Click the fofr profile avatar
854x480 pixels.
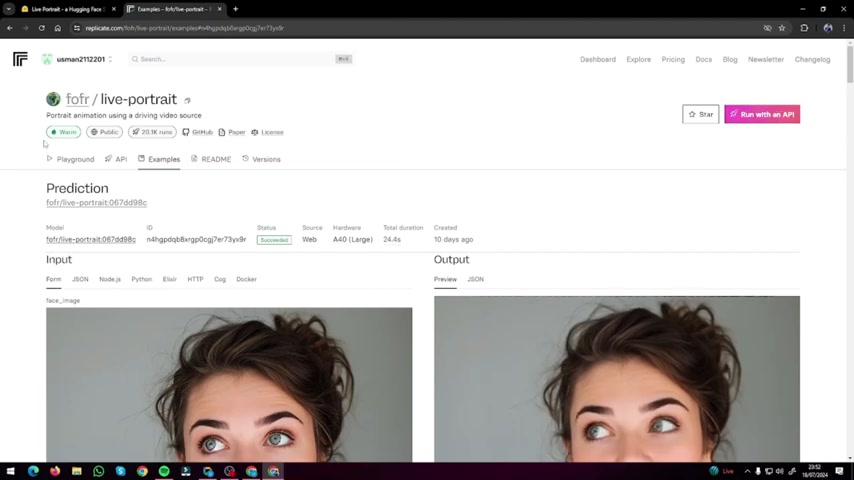coord(53,99)
